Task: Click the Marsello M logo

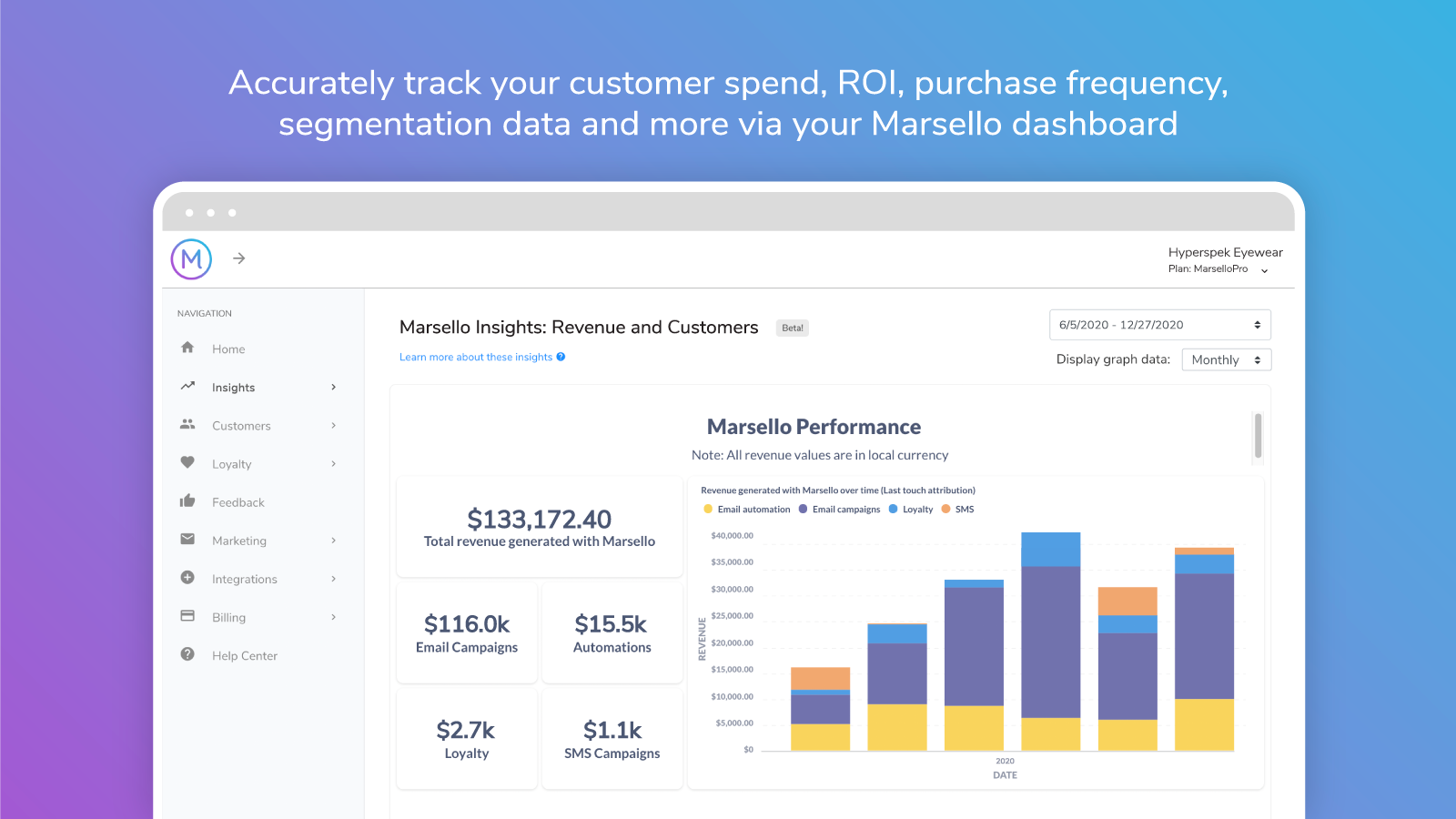Action: coord(191,259)
